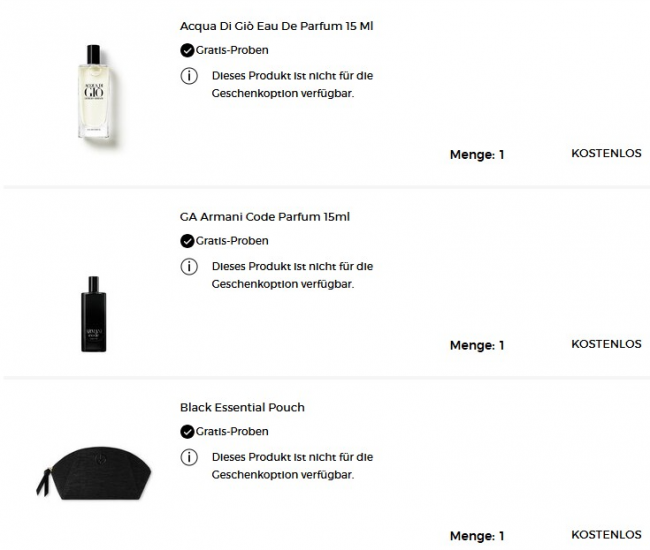Click the KOSTENLOS price for Acqua Di Giò
The image size is (650, 550).
click(606, 154)
